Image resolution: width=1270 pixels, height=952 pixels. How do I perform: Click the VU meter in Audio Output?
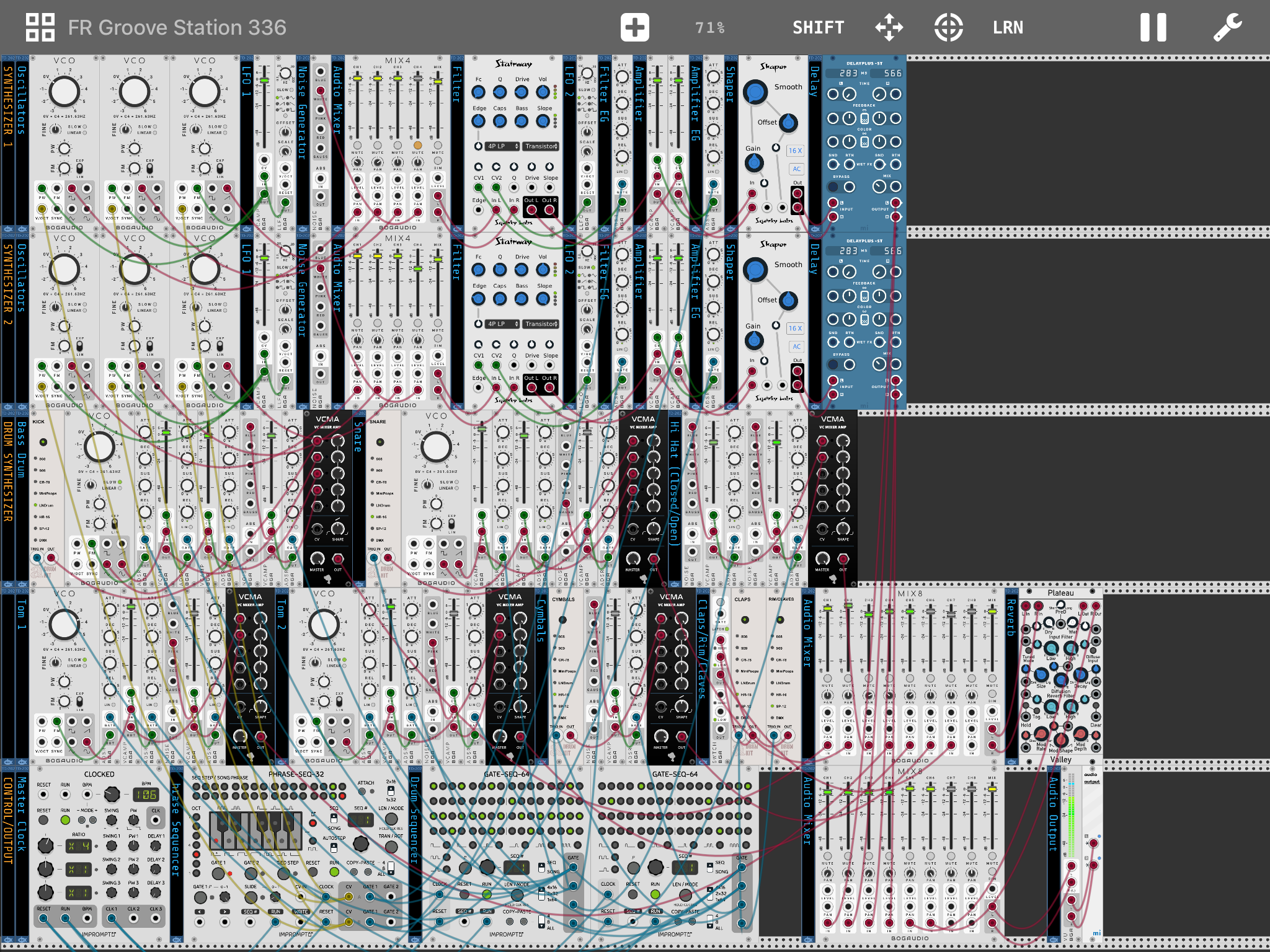1071,815
